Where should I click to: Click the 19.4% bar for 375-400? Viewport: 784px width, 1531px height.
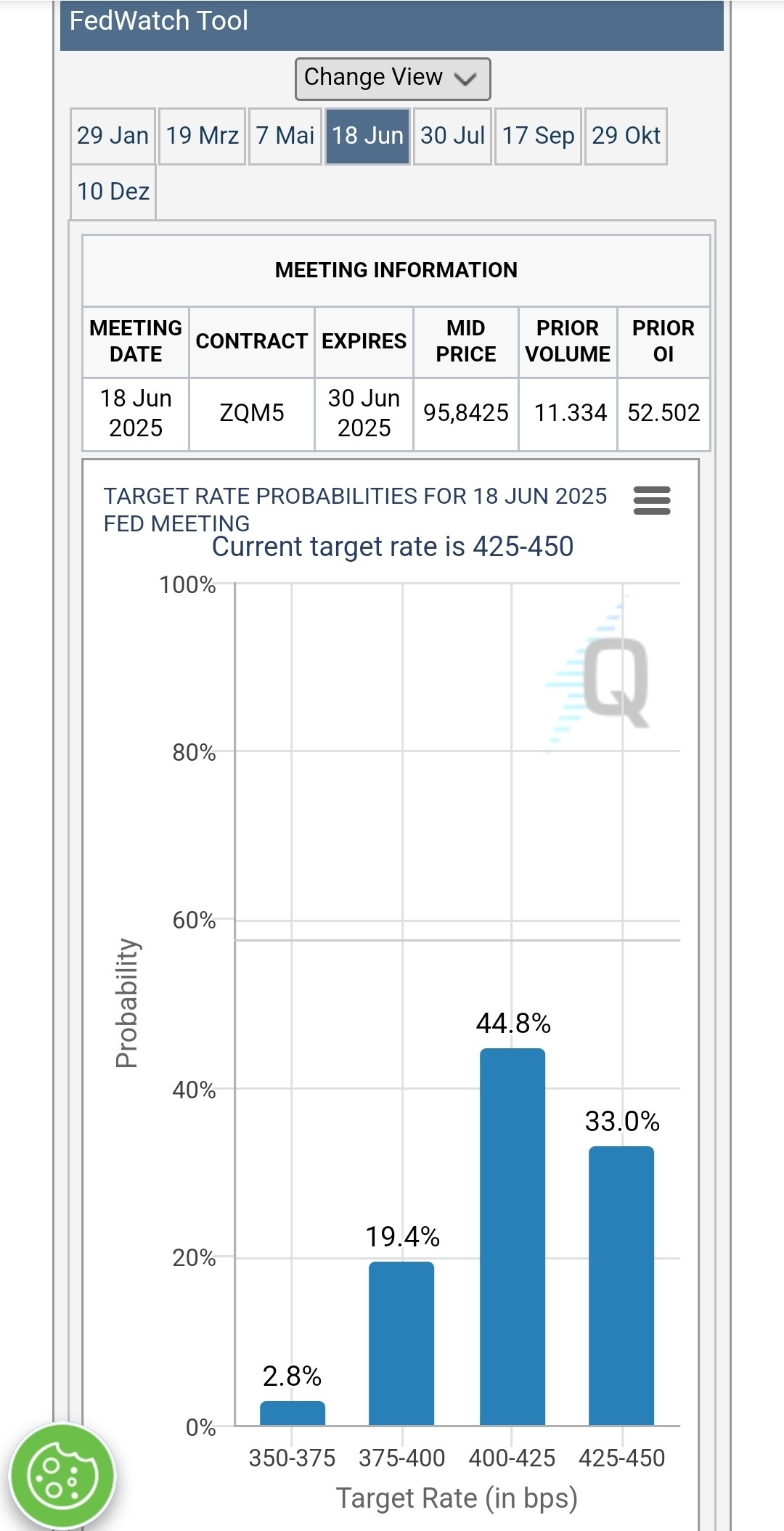pyautogui.click(x=401, y=1343)
